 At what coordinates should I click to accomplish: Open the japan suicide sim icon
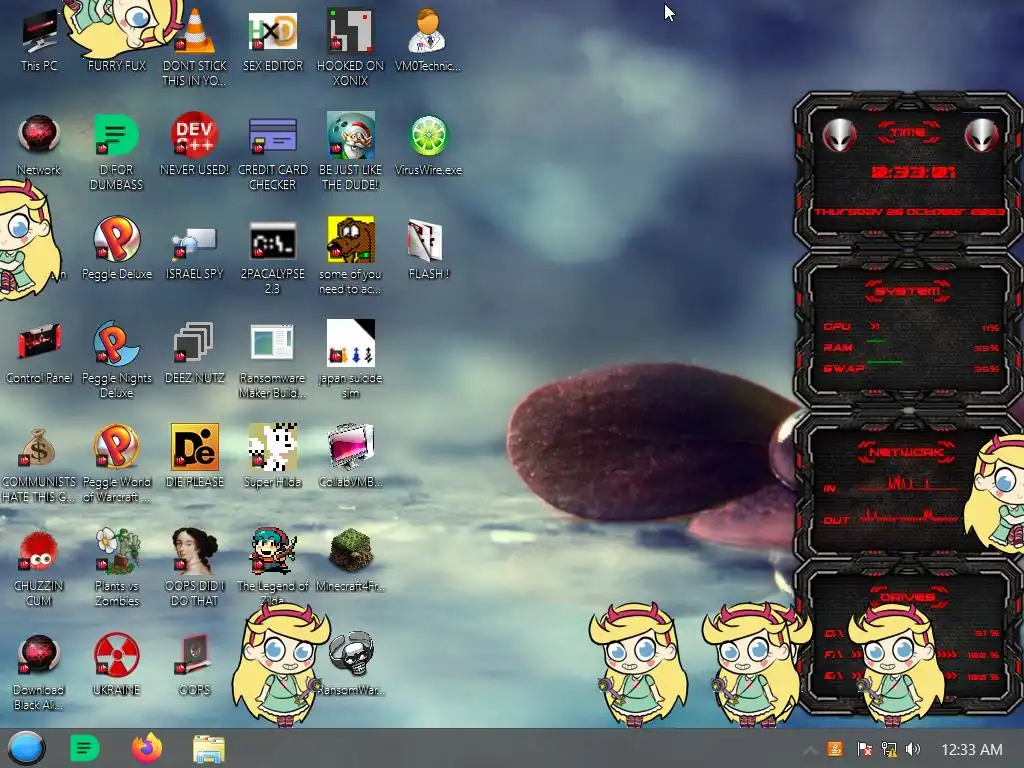tap(350, 359)
